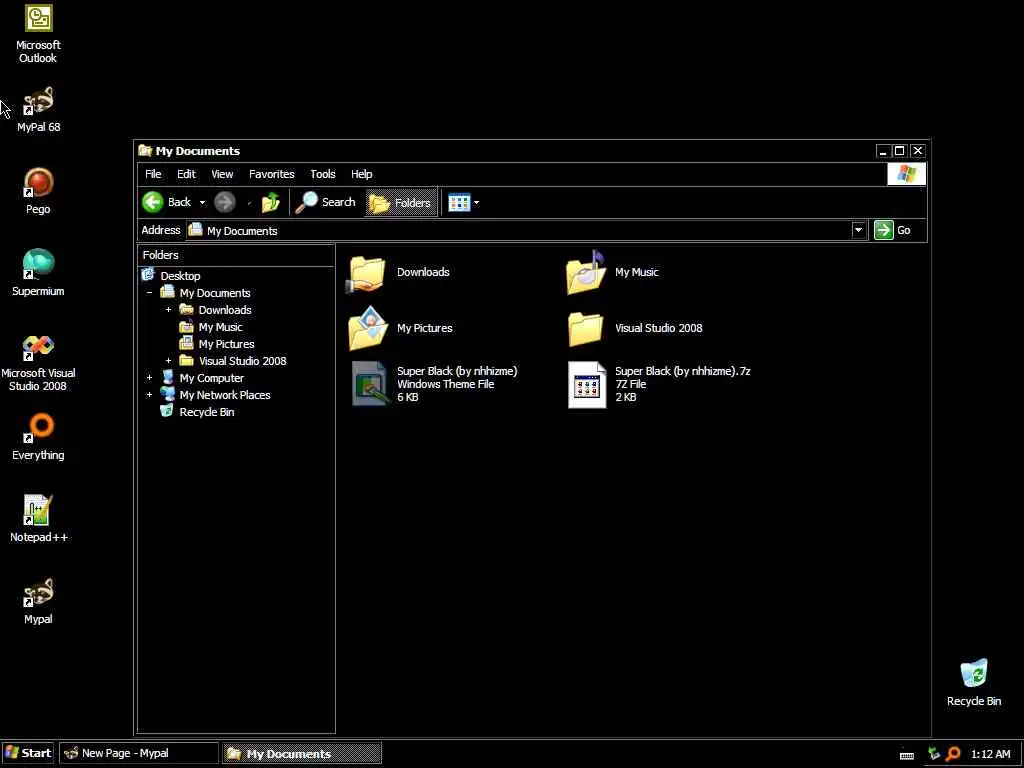Select Visual Studio 2008 folder icon in file pane
Viewport: 1024px width, 768px height.
pyautogui.click(x=586, y=328)
